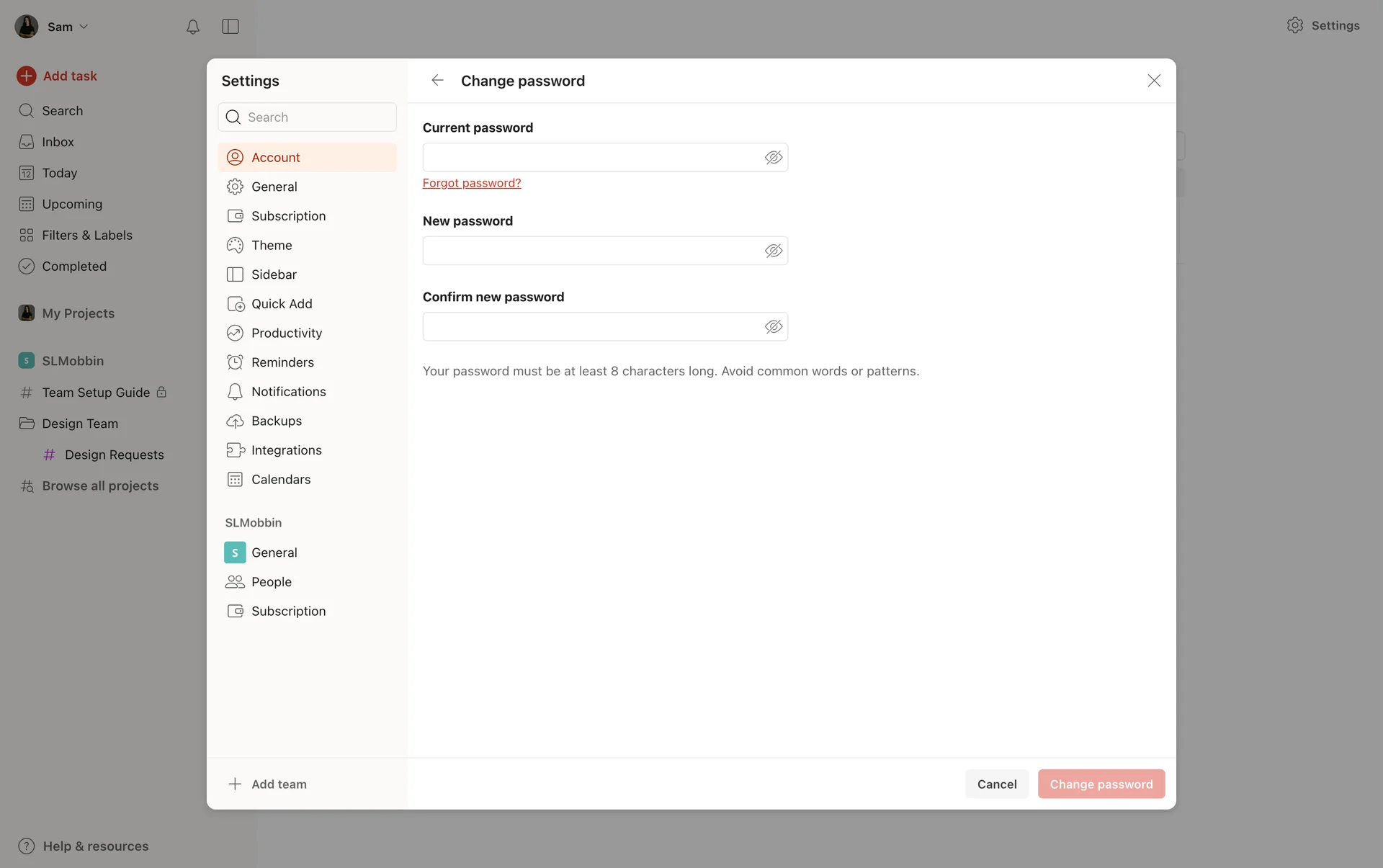Open the Productivity settings section

287,333
